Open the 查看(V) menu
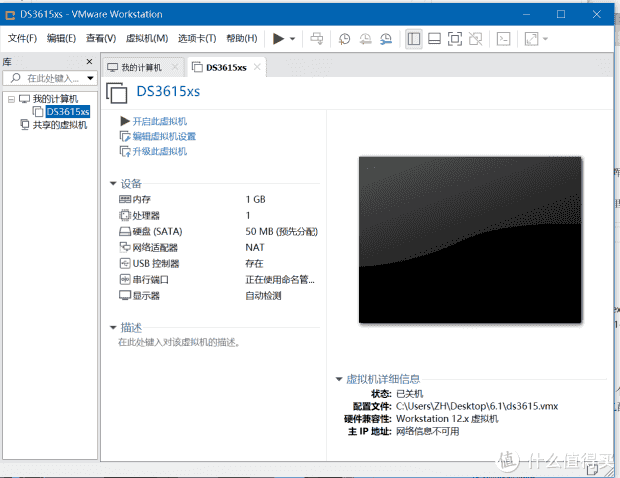This screenshot has height=478, width=620. click(x=101, y=38)
